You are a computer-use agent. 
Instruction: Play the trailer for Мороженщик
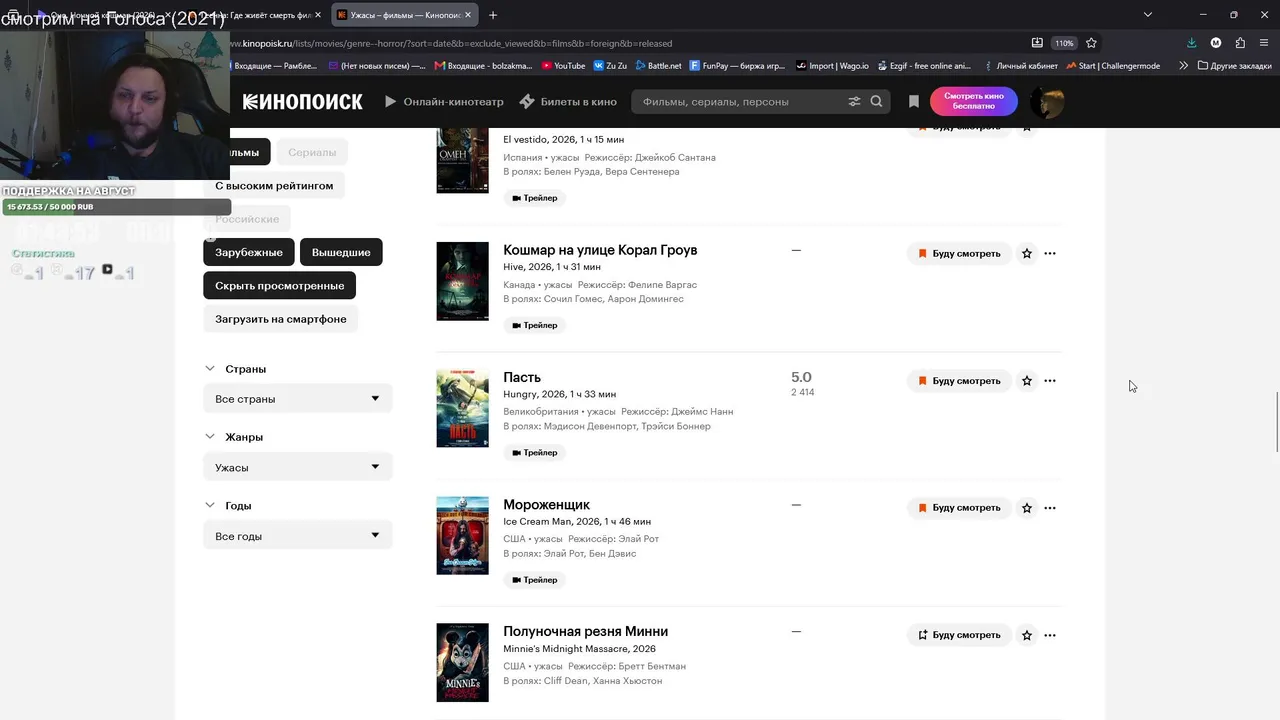click(535, 580)
